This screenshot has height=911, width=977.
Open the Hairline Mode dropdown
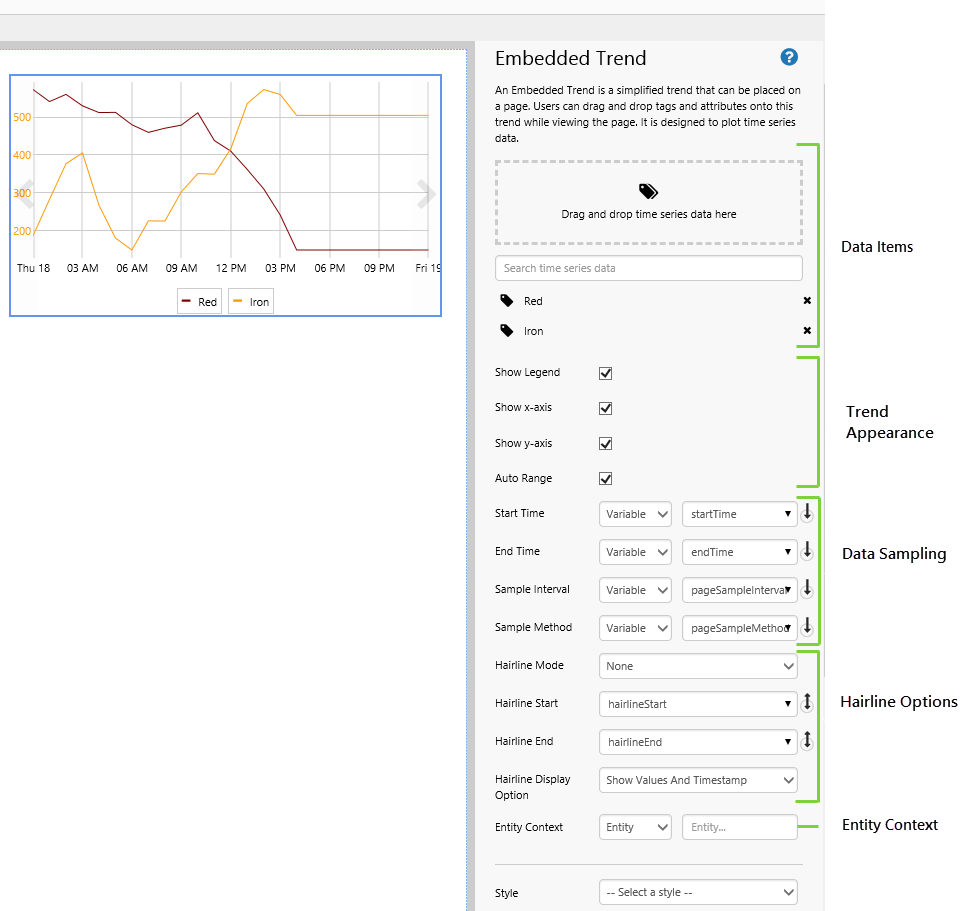point(698,666)
